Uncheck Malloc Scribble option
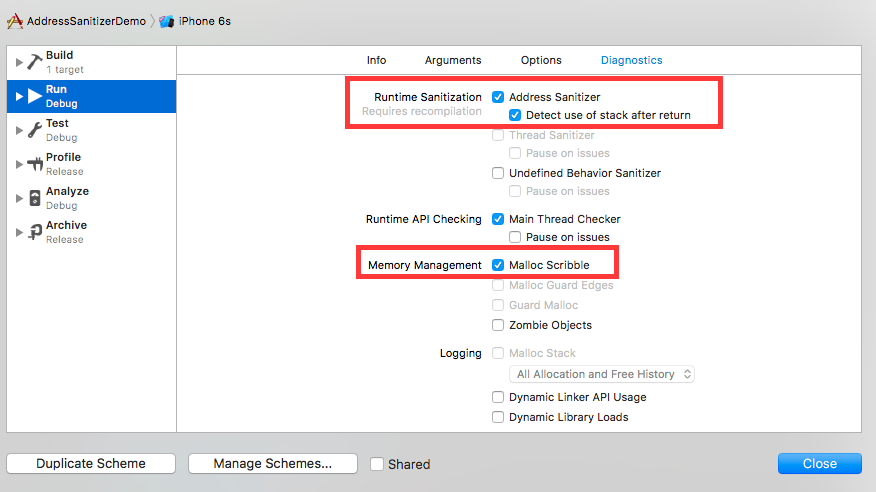 point(498,265)
